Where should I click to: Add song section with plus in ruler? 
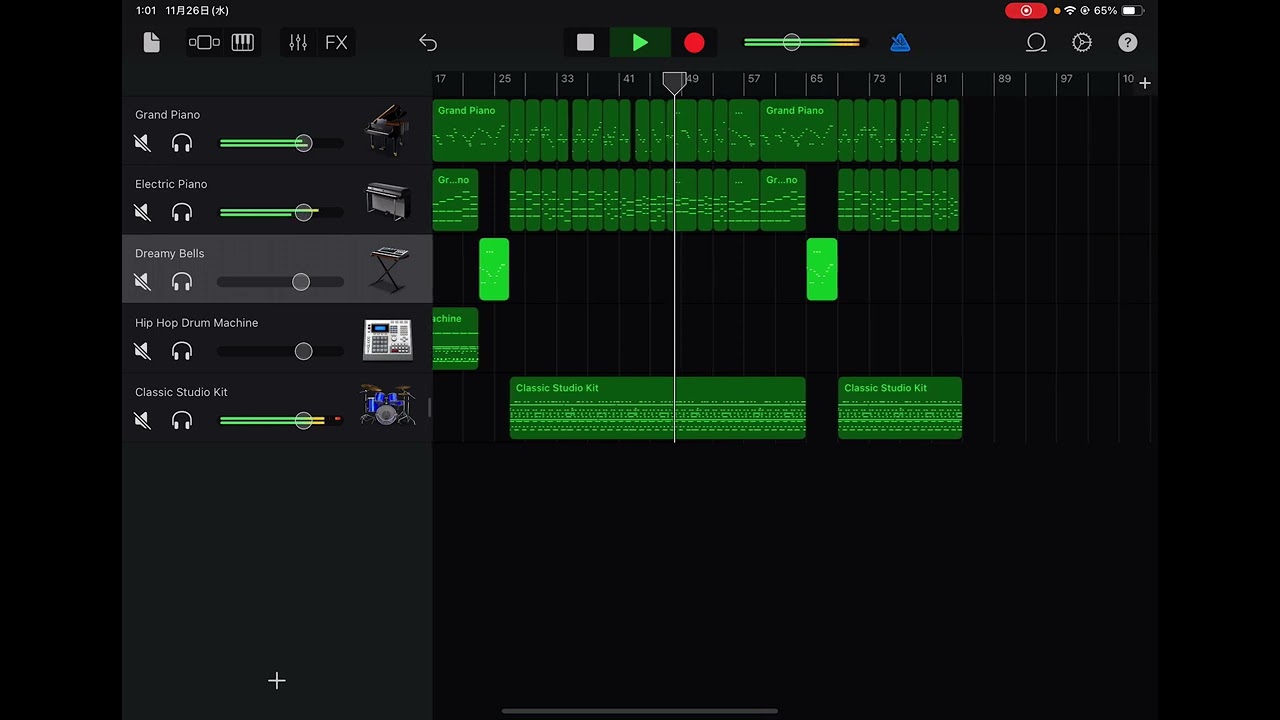[1145, 83]
